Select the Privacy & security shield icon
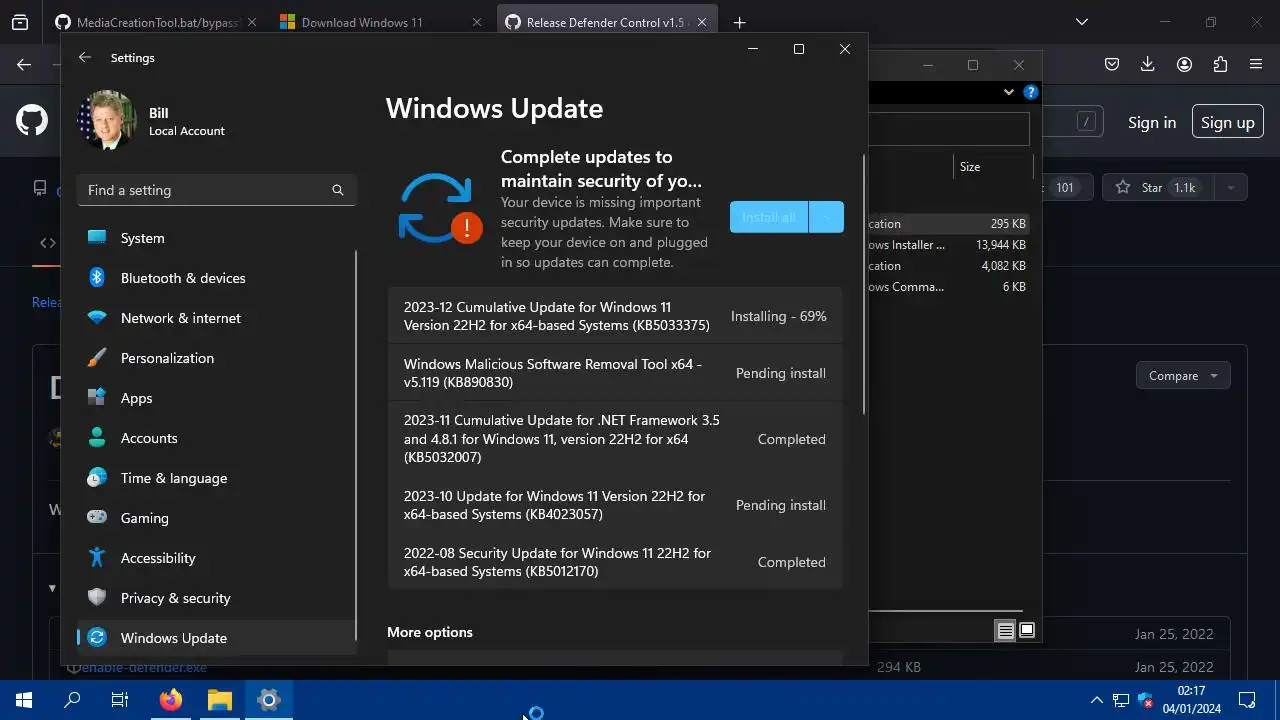This screenshot has height=720, width=1280. pyautogui.click(x=97, y=598)
